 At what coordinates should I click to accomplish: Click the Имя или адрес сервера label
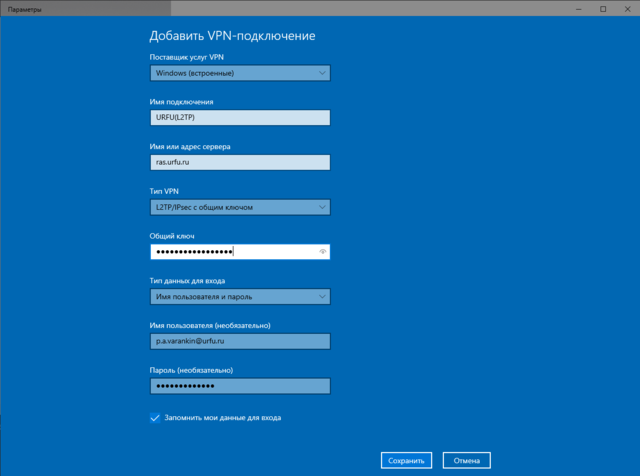190,147
